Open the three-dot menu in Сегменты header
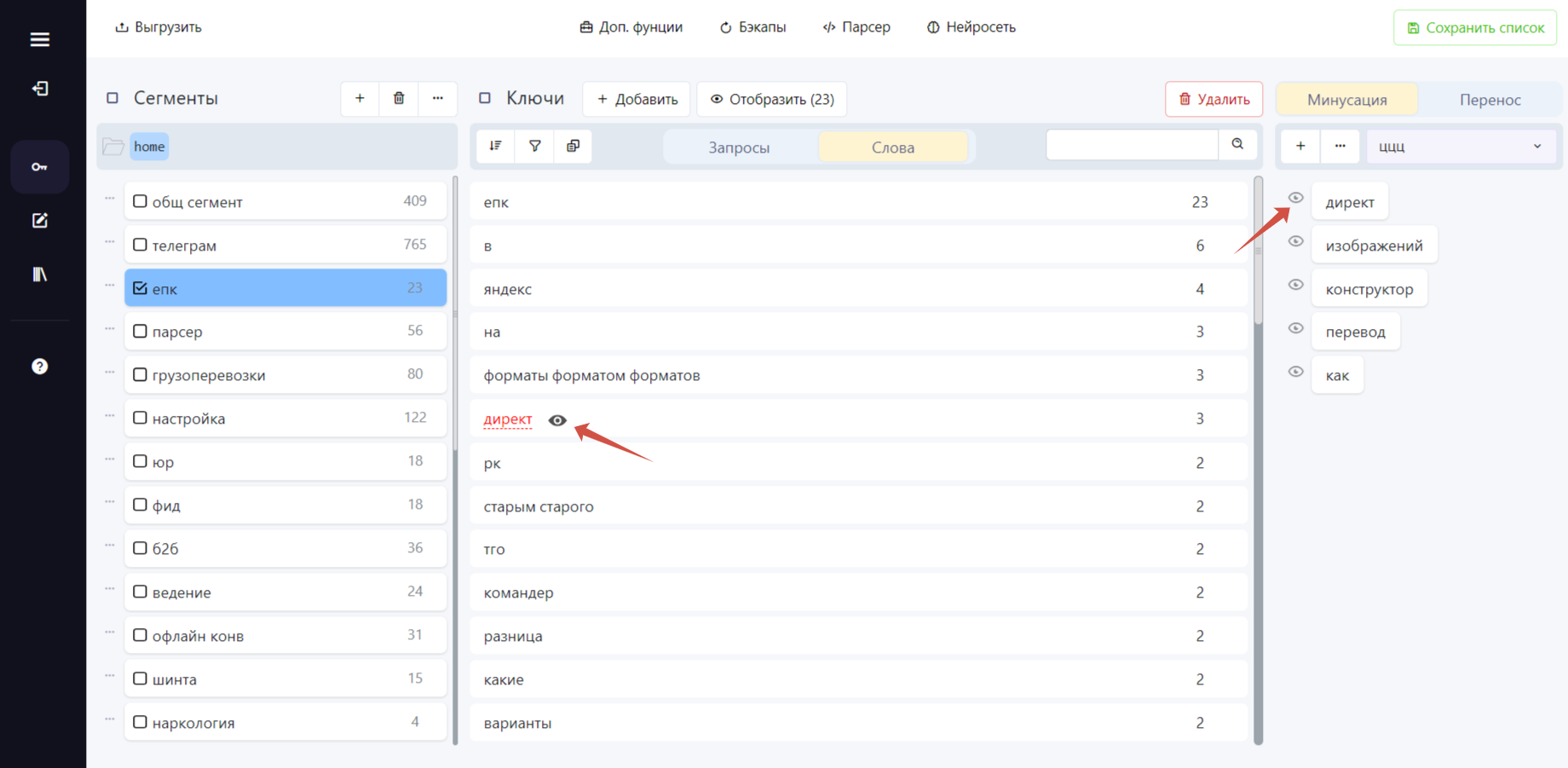 tap(437, 99)
